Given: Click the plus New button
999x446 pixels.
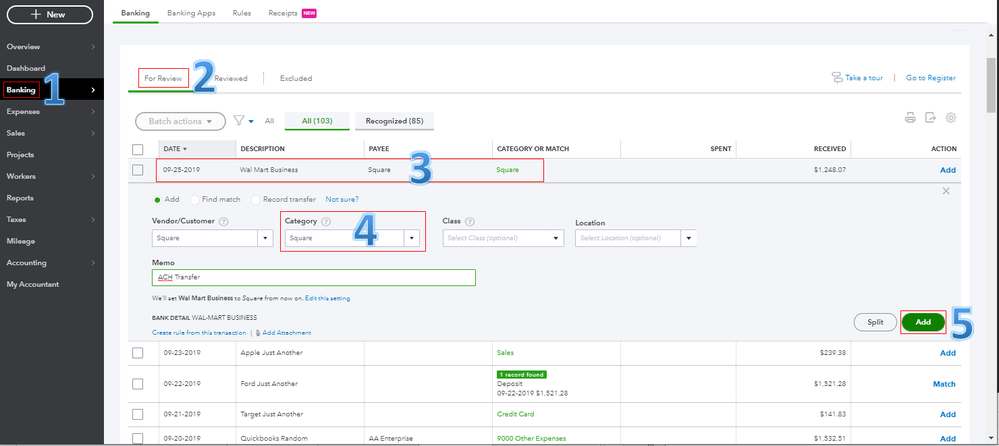Looking at the screenshot, I should [x=50, y=14].
